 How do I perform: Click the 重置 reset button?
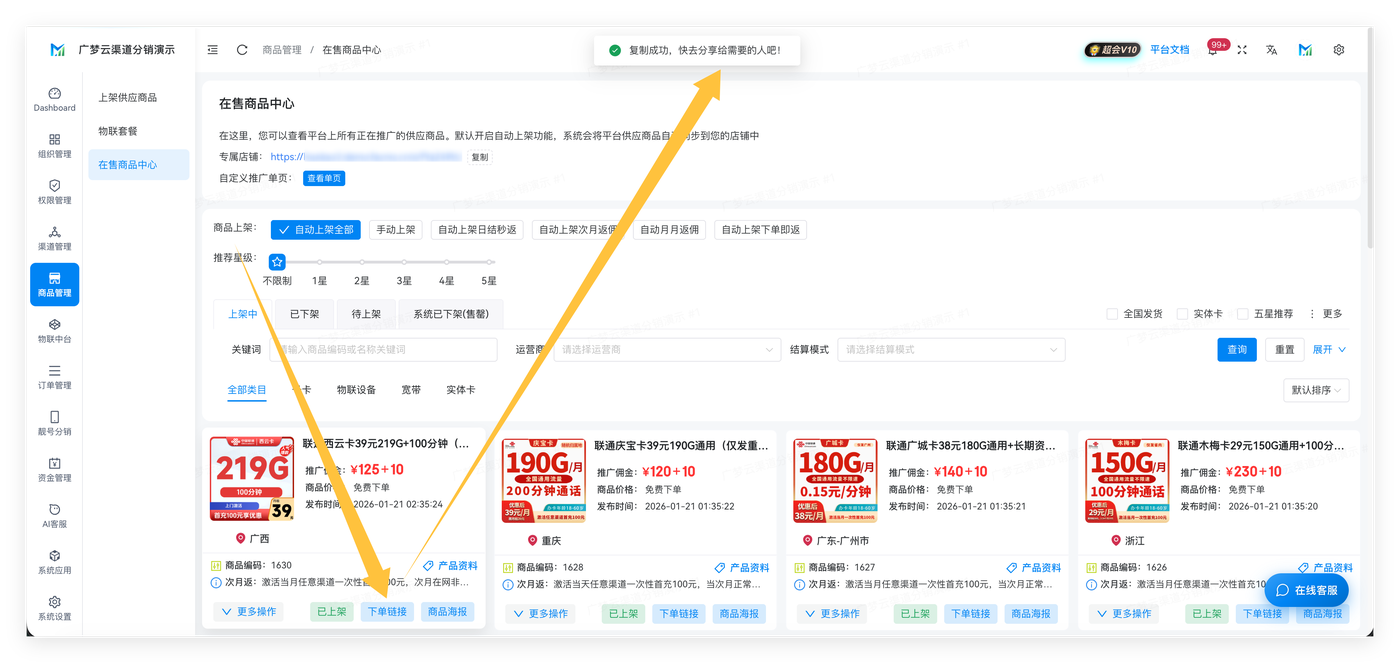pos(1285,350)
